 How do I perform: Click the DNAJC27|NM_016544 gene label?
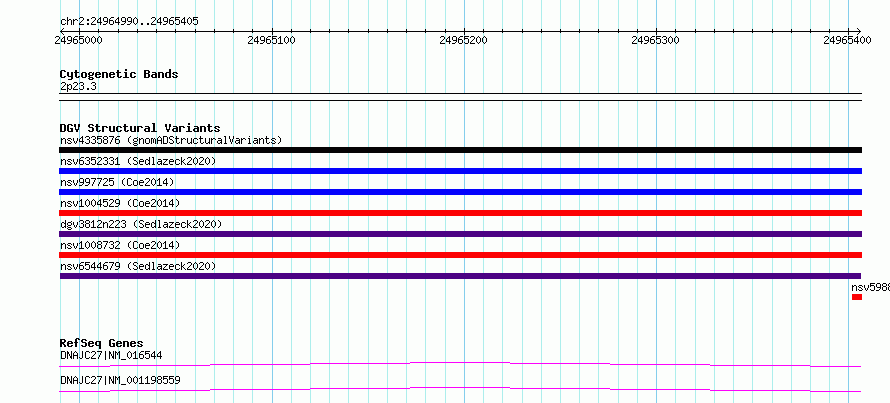[111, 355]
